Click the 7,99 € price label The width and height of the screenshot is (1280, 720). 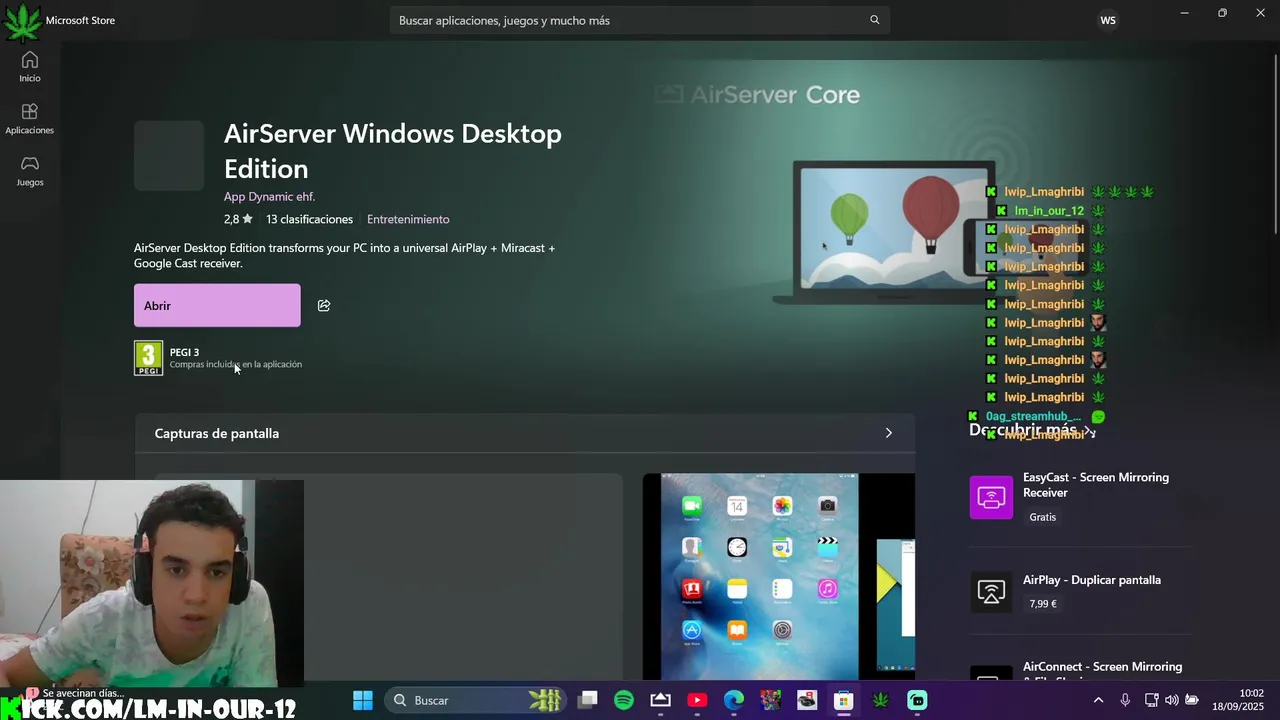point(1043,604)
